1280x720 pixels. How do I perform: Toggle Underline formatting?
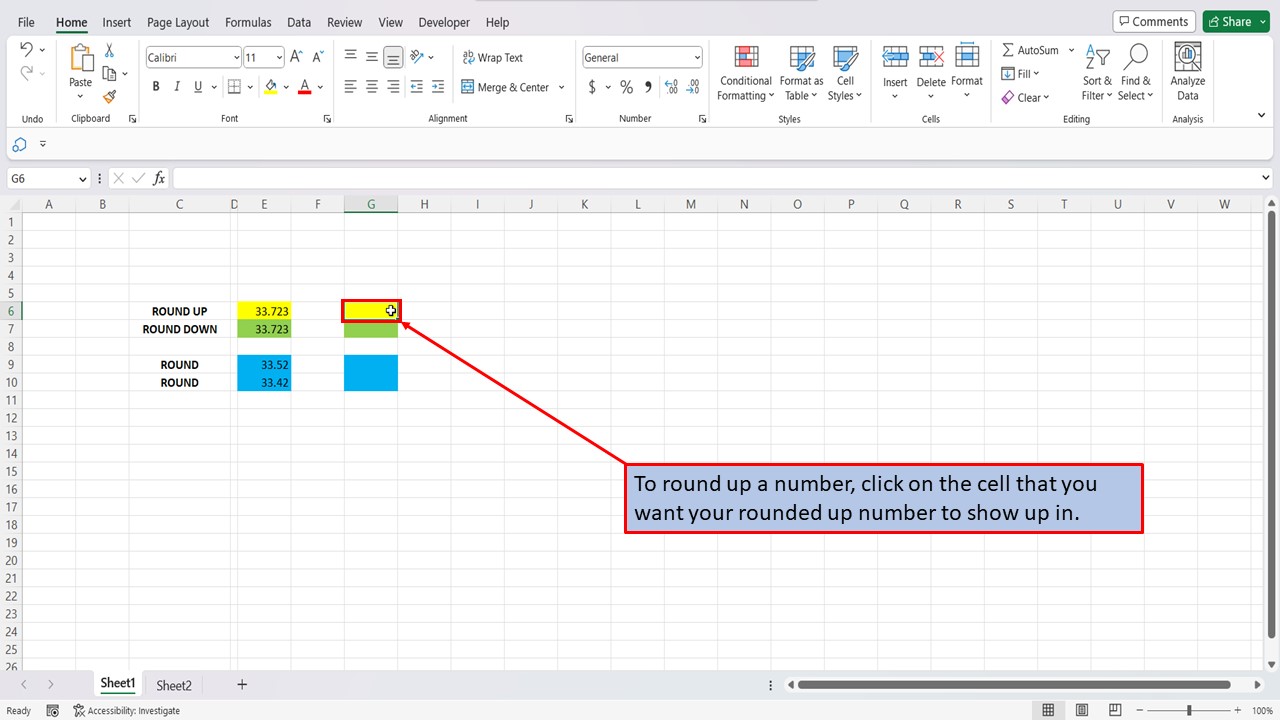point(197,86)
